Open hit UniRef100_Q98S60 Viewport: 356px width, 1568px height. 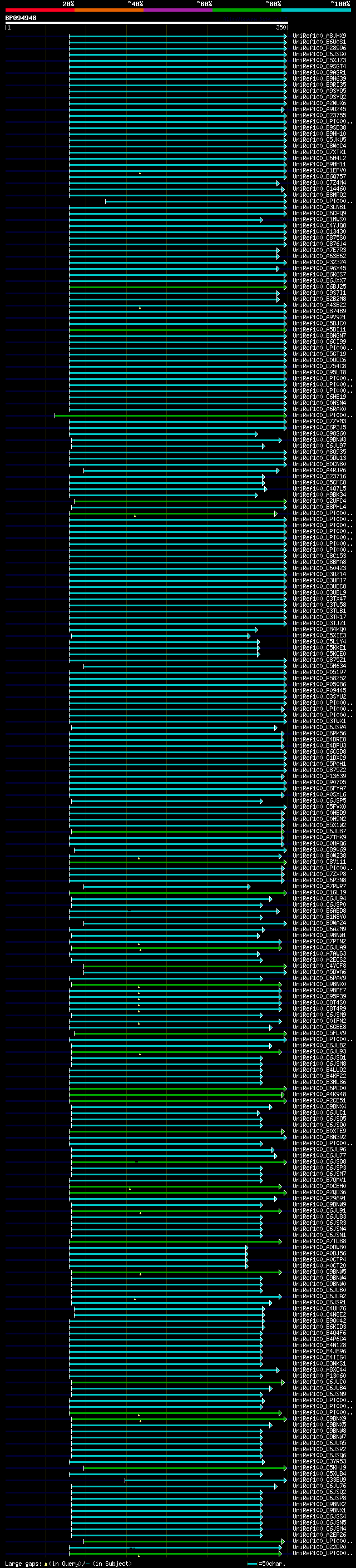coord(319,433)
